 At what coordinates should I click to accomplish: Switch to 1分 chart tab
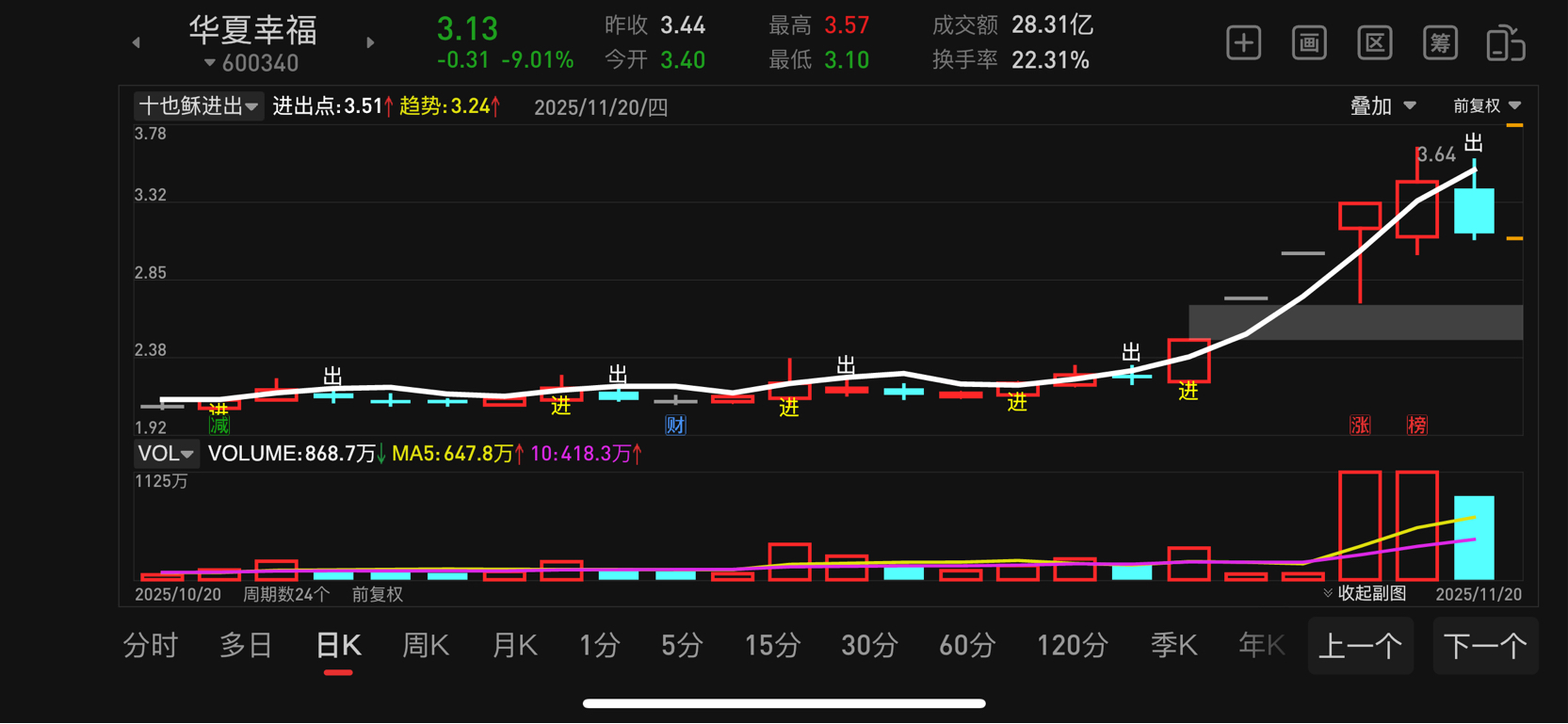coord(599,646)
